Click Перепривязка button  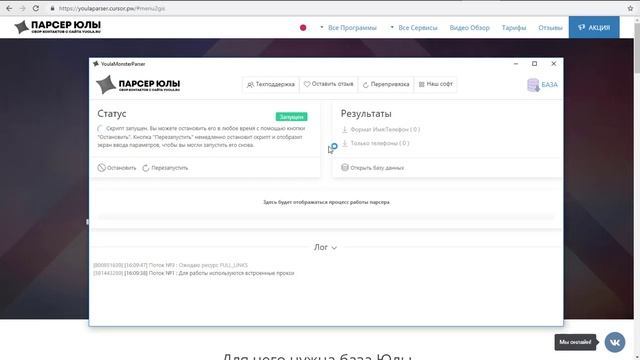[x=386, y=84]
